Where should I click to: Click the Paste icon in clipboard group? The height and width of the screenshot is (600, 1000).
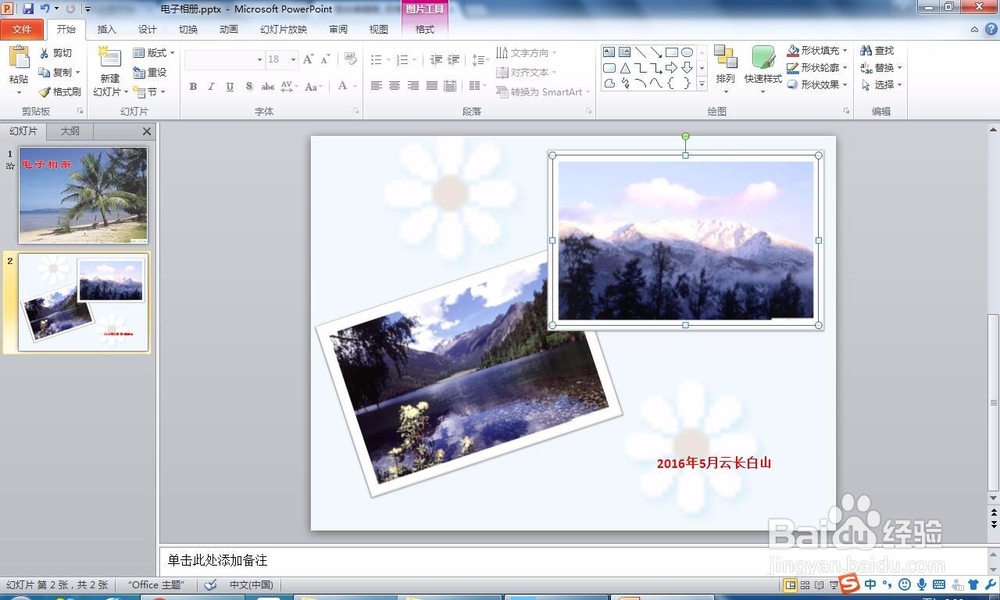click(18, 58)
